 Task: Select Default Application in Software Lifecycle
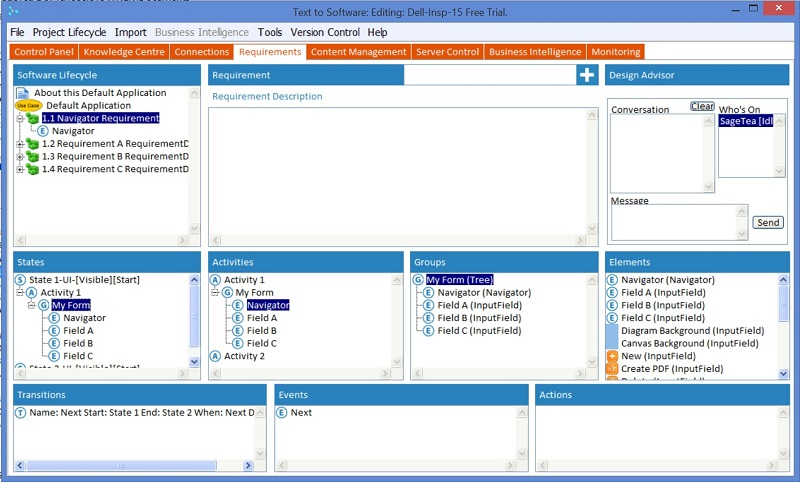[88, 106]
